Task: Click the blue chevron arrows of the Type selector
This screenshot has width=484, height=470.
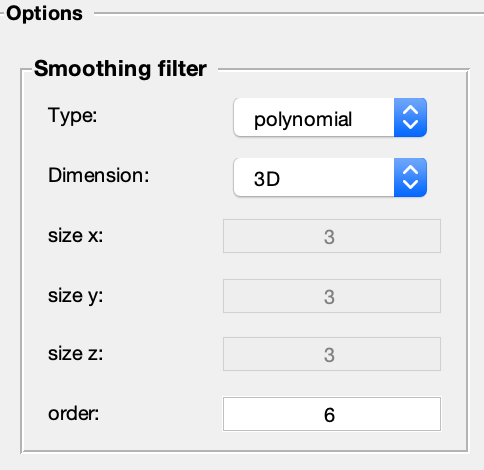Action: [410, 117]
